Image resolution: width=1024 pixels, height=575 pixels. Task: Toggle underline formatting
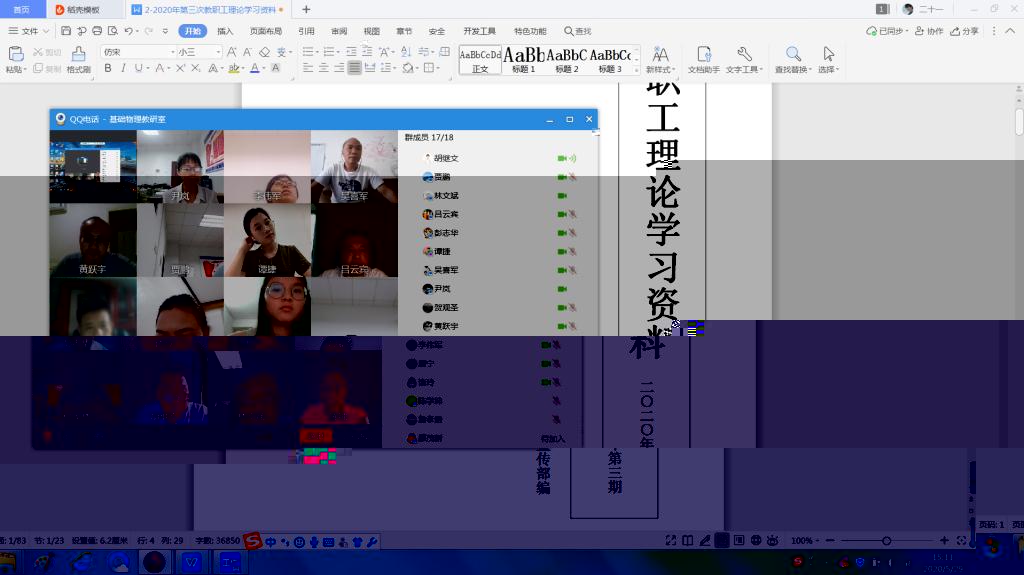138,68
